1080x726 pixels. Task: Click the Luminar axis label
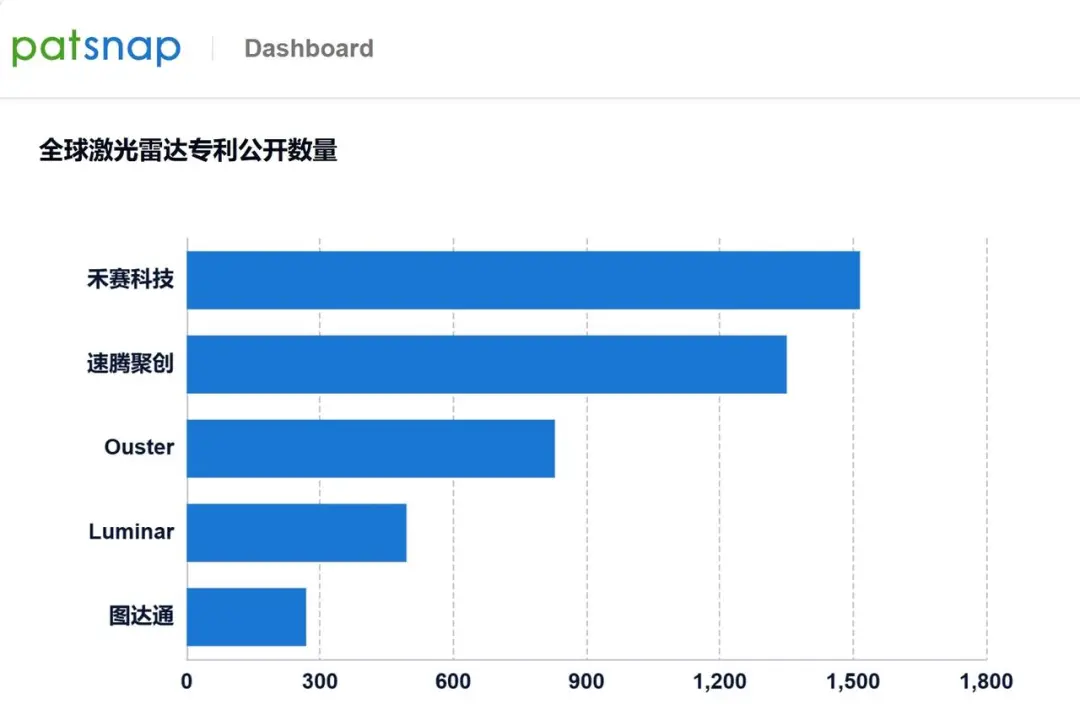tap(132, 531)
